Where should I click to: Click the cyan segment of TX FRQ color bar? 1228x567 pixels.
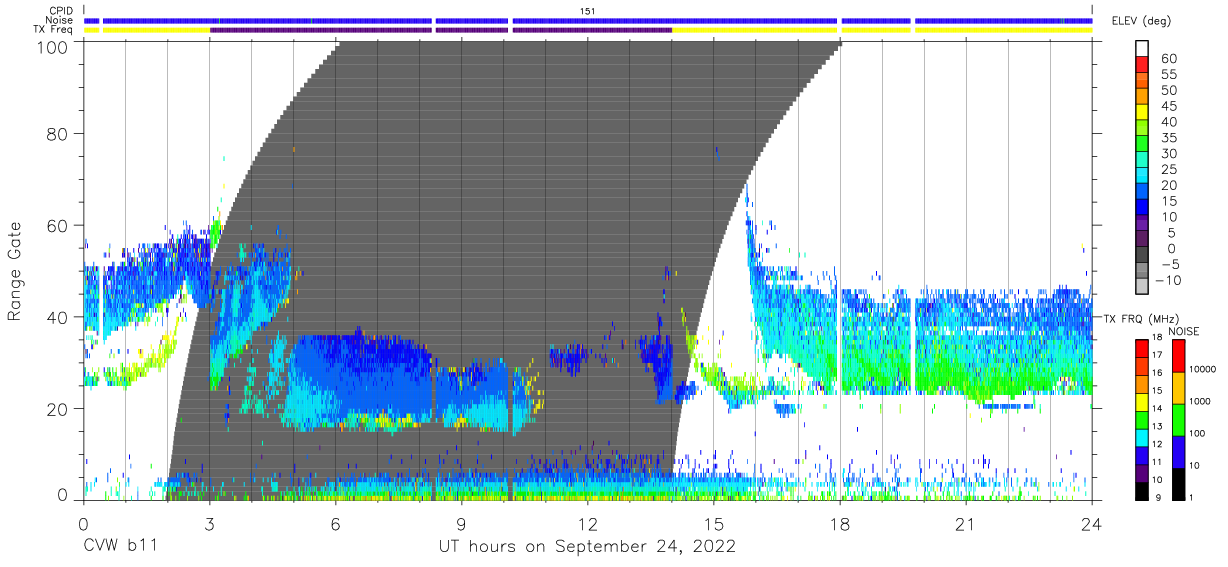coord(1142,437)
